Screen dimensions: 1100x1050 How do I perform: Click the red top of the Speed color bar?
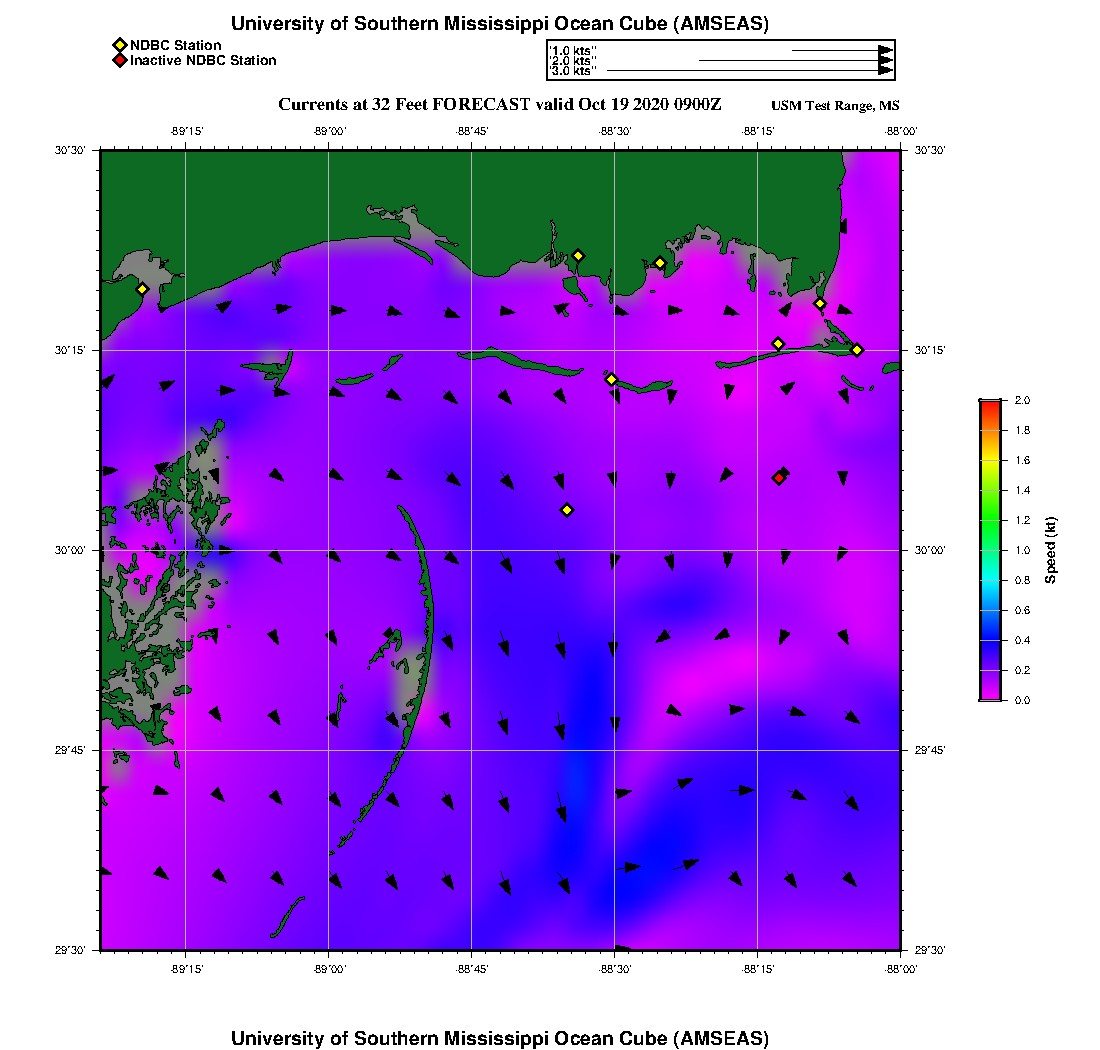989,404
